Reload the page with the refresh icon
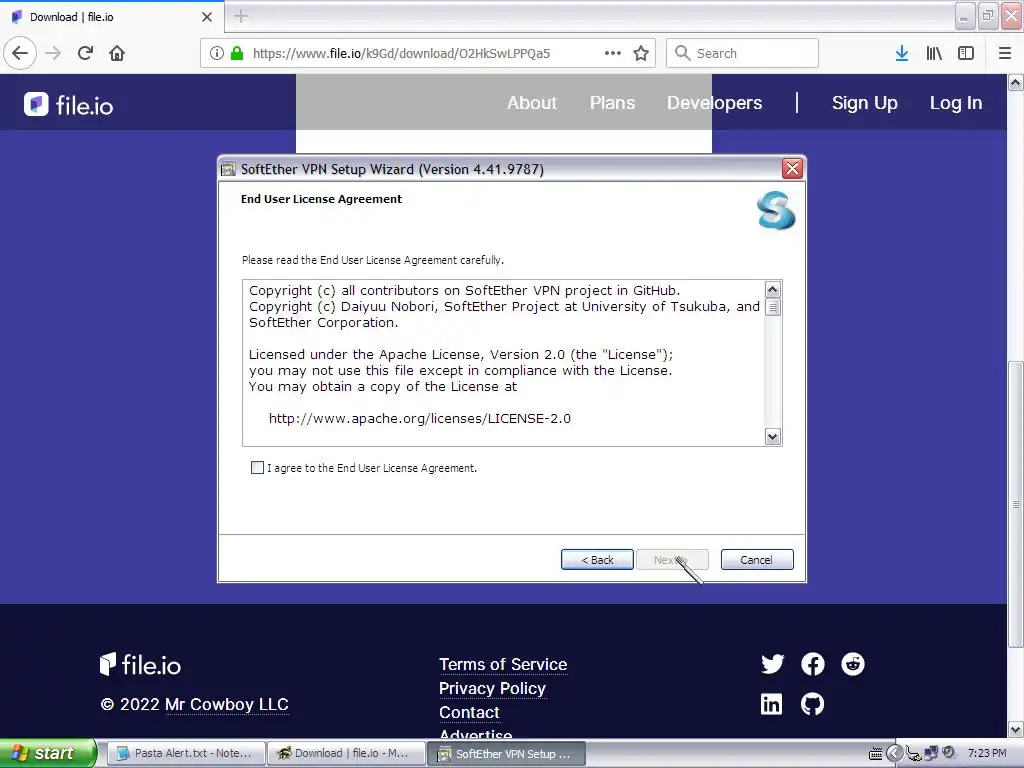Viewport: 1024px width, 768px height. (86, 53)
